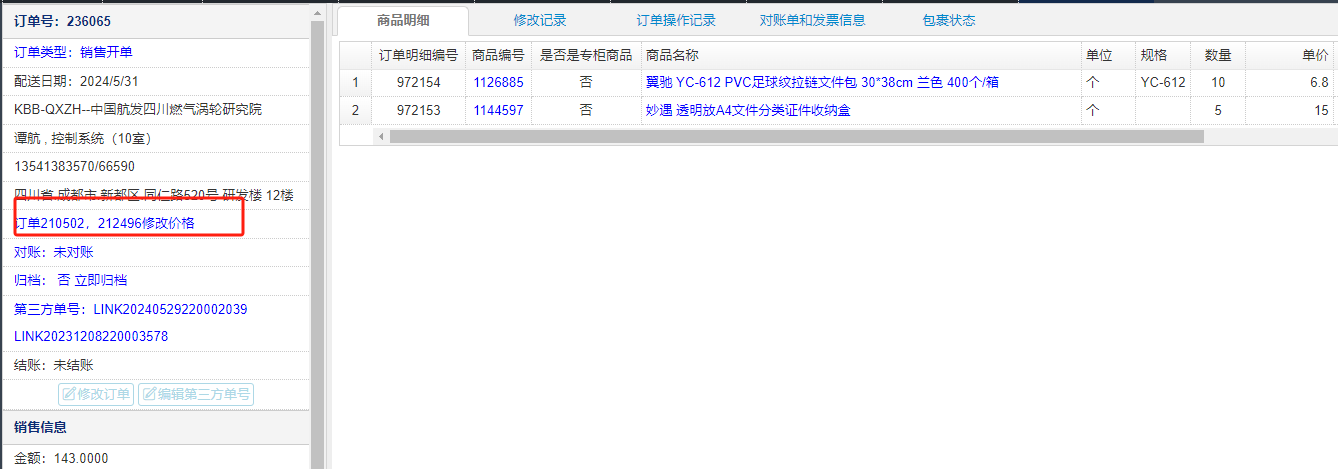Click the 销售信息 section header

(x=155, y=427)
